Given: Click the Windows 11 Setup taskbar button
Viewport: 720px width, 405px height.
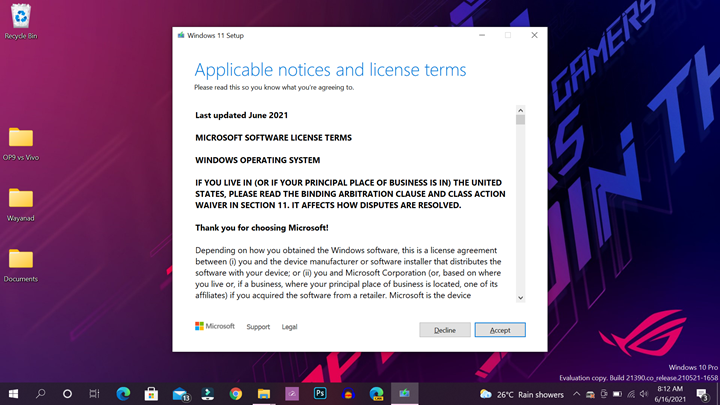Looking at the screenshot, I should [405, 394].
